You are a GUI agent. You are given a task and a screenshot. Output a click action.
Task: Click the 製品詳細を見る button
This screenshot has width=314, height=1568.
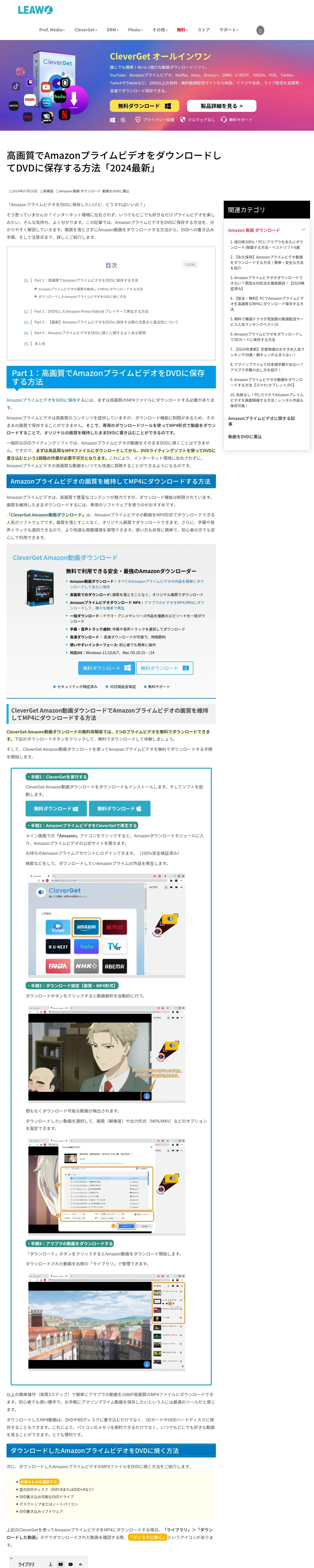[x=221, y=106]
